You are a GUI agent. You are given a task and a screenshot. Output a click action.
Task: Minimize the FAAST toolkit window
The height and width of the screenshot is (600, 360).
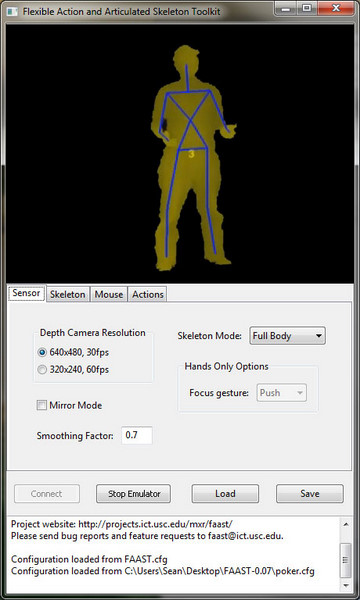[286, 8]
